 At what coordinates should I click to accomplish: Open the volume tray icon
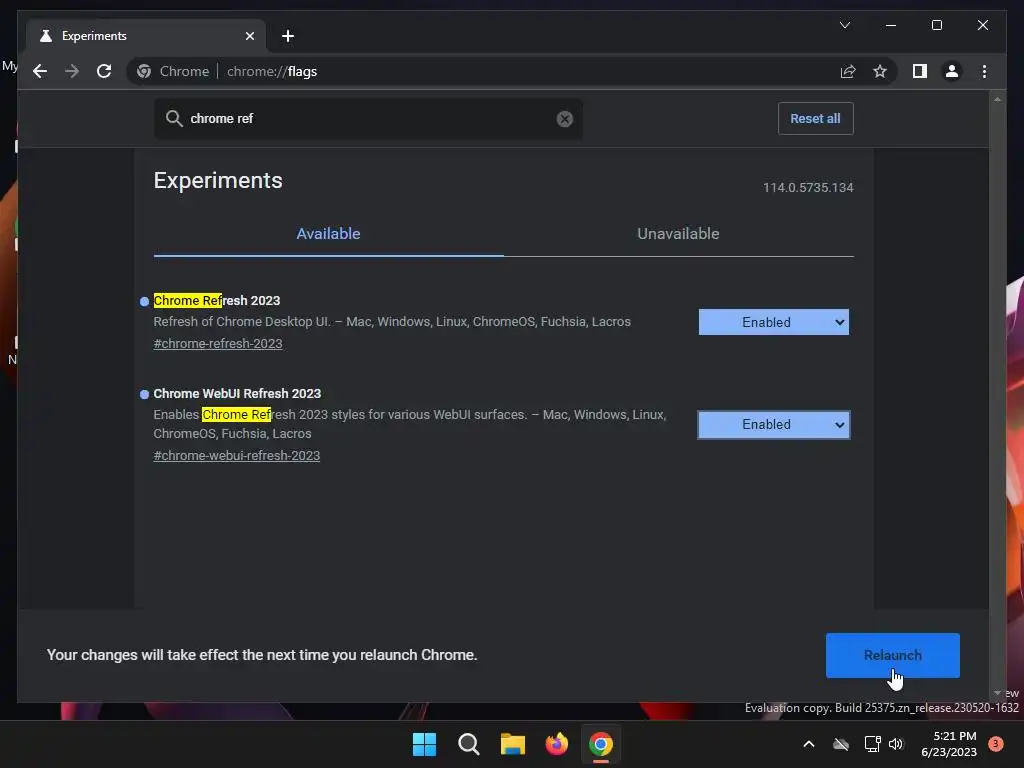tap(896, 744)
